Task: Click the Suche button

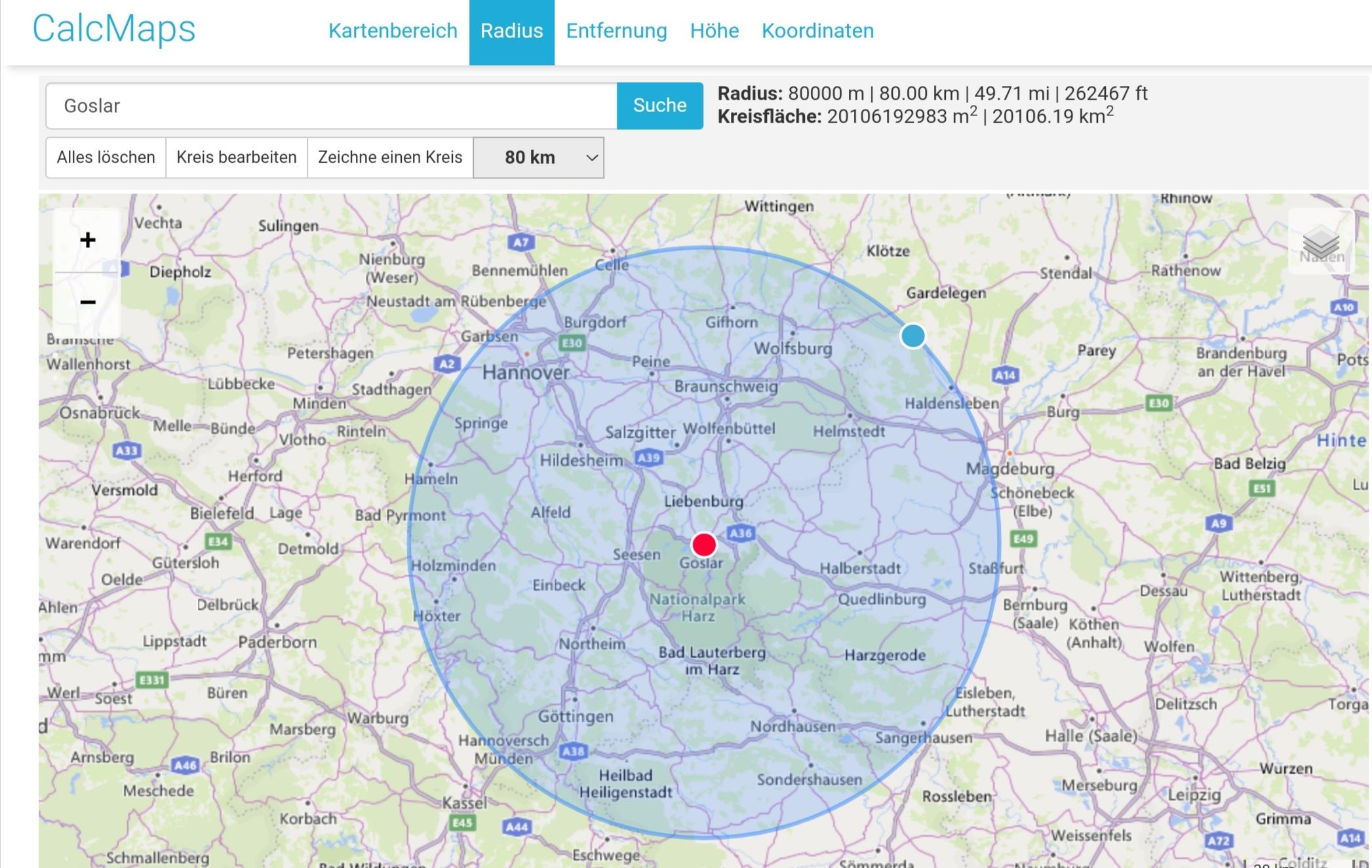Action: [x=660, y=106]
